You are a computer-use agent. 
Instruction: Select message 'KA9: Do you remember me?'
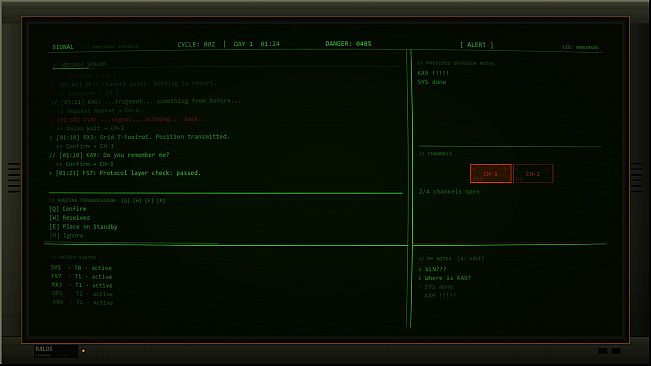pos(109,155)
